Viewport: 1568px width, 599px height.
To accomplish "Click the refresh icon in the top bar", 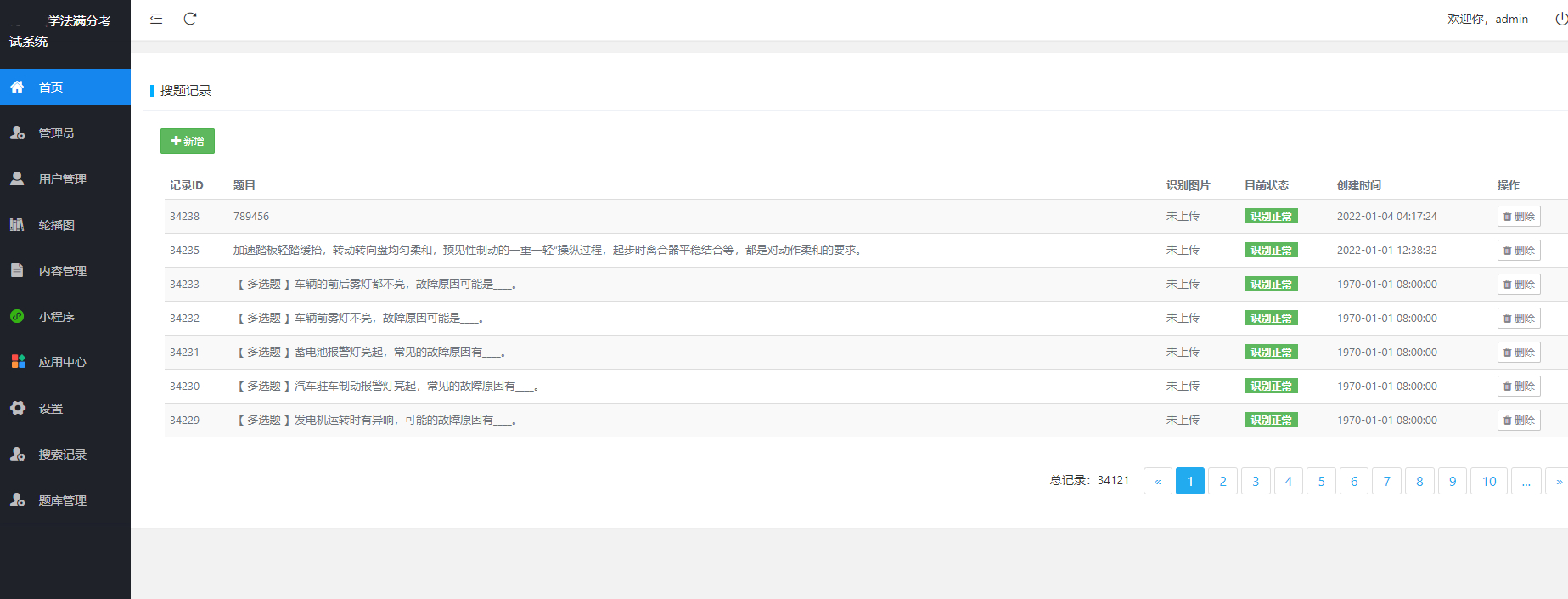I will [x=190, y=19].
